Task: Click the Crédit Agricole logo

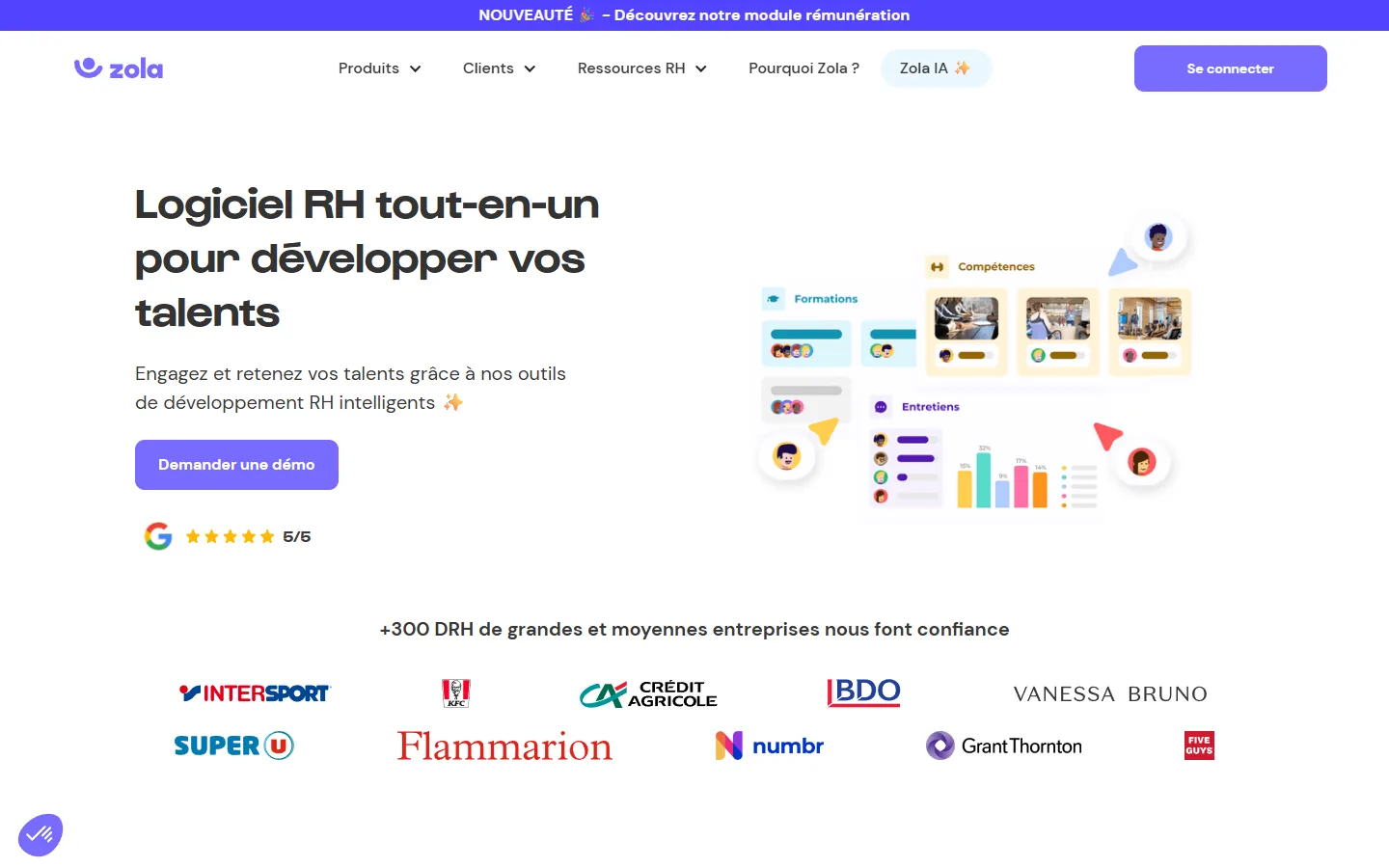Action: pyautogui.click(x=648, y=693)
